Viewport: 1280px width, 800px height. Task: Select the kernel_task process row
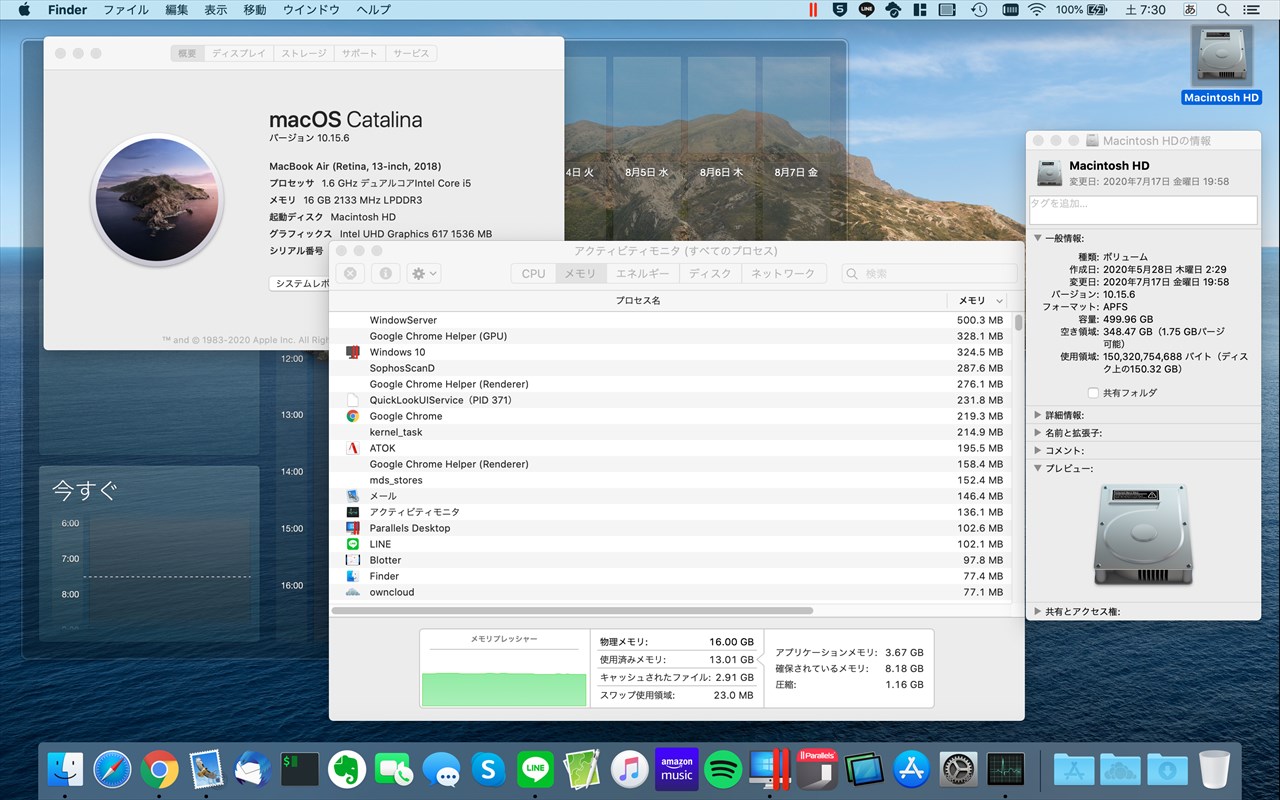(x=670, y=432)
